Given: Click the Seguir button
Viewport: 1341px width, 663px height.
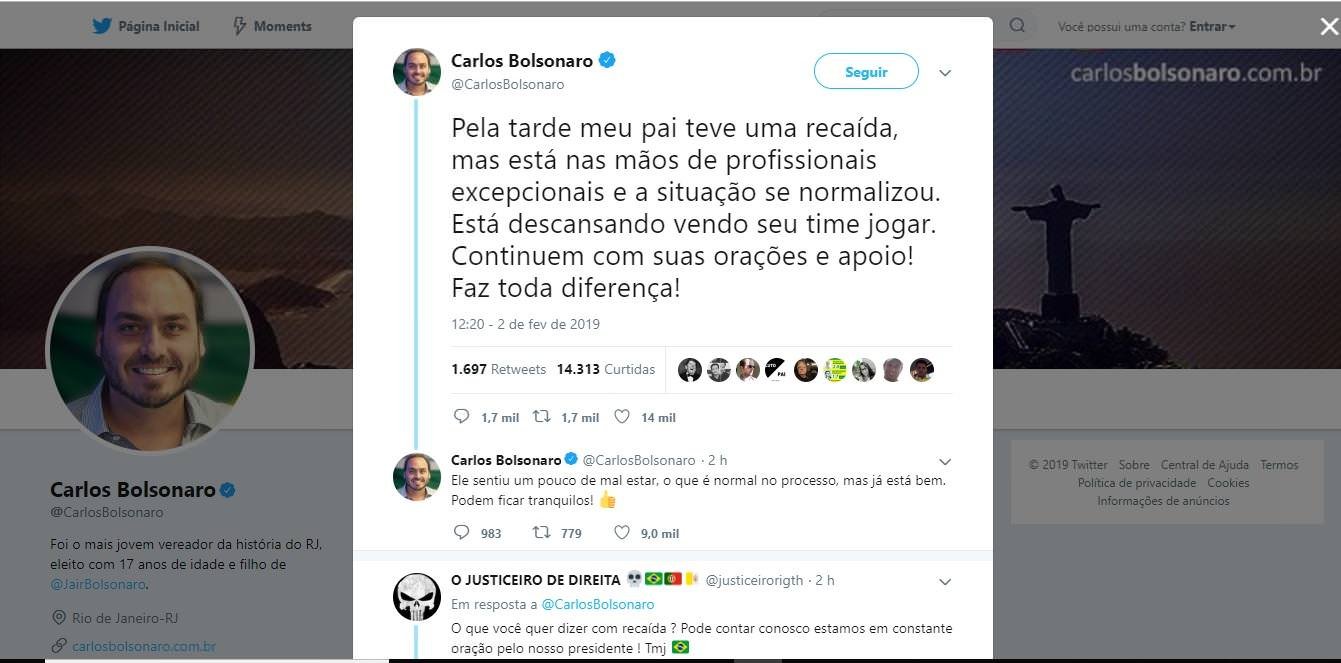Looking at the screenshot, I should (x=866, y=72).
